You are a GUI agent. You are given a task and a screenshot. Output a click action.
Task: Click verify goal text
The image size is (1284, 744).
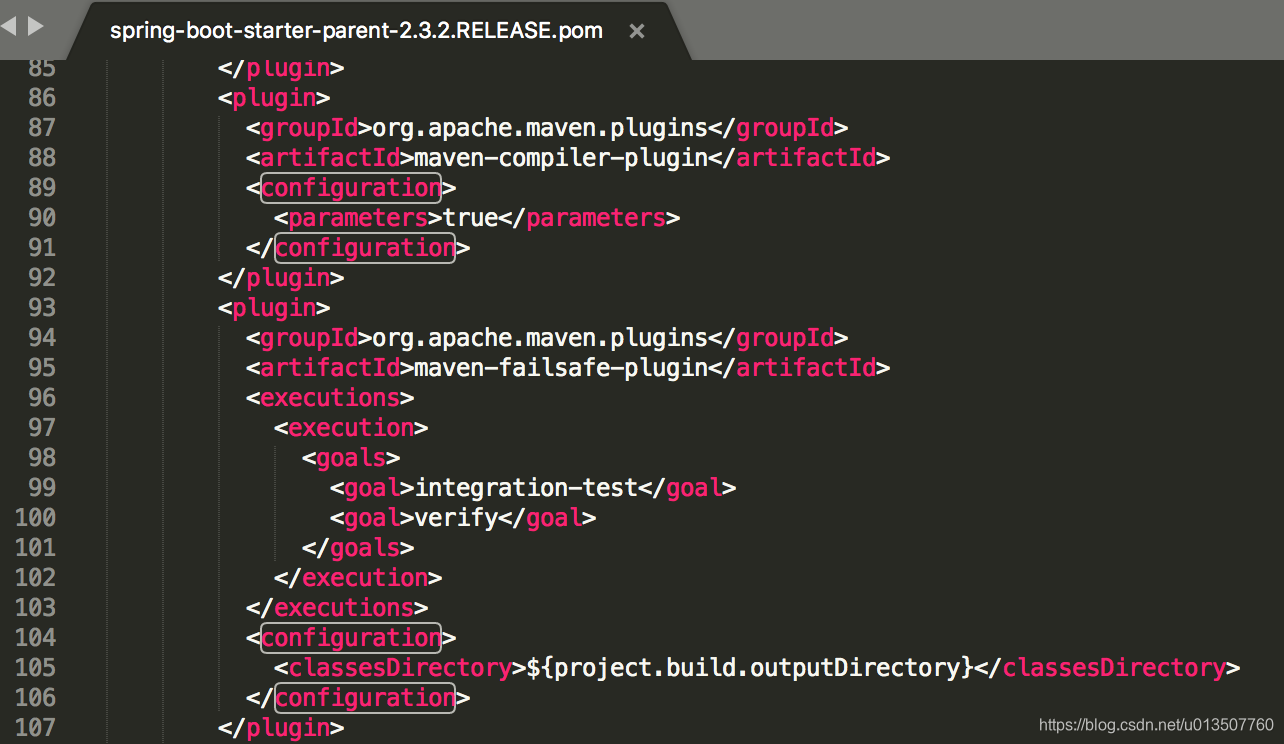point(456,518)
